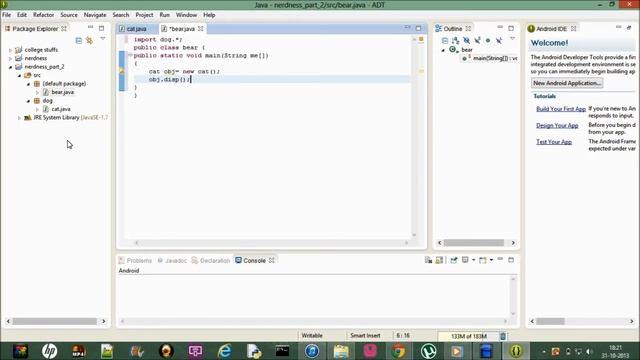Switch to the Declaration tab
This screenshot has height=360, width=640.
click(x=211, y=260)
